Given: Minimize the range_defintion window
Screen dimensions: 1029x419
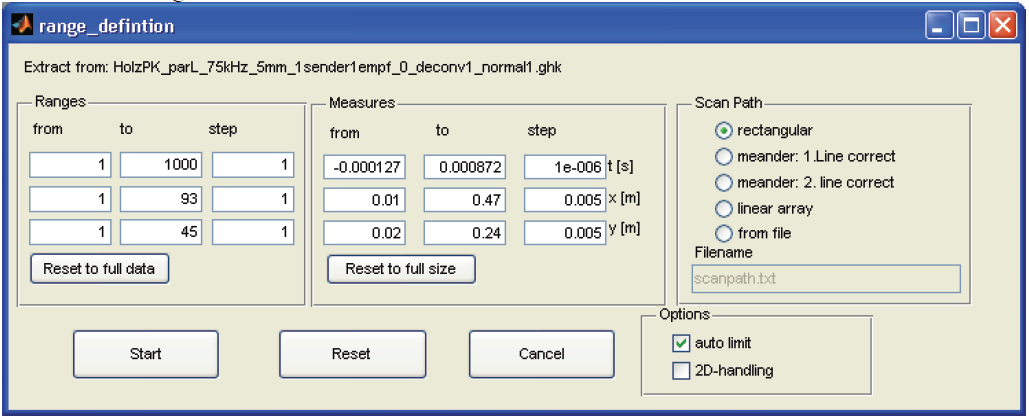Looking at the screenshot, I should coord(940,26).
